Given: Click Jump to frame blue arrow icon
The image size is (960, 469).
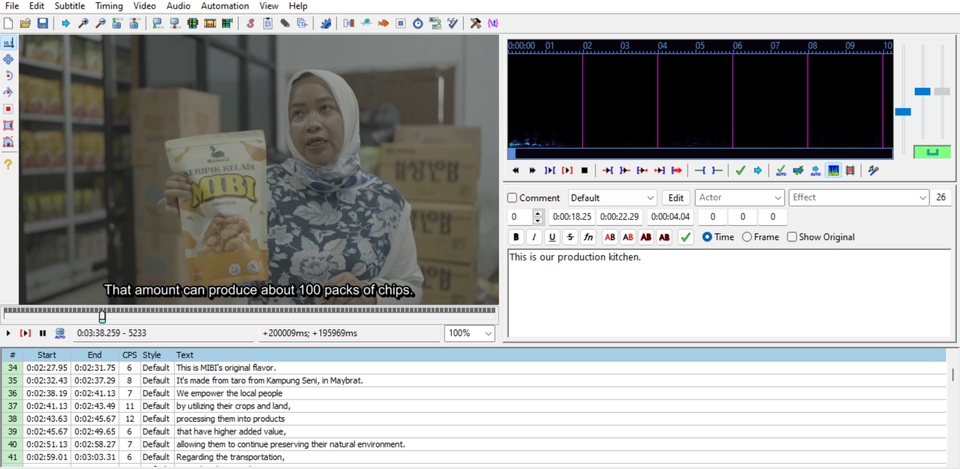Looking at the screenshot, I should (65, 23).
